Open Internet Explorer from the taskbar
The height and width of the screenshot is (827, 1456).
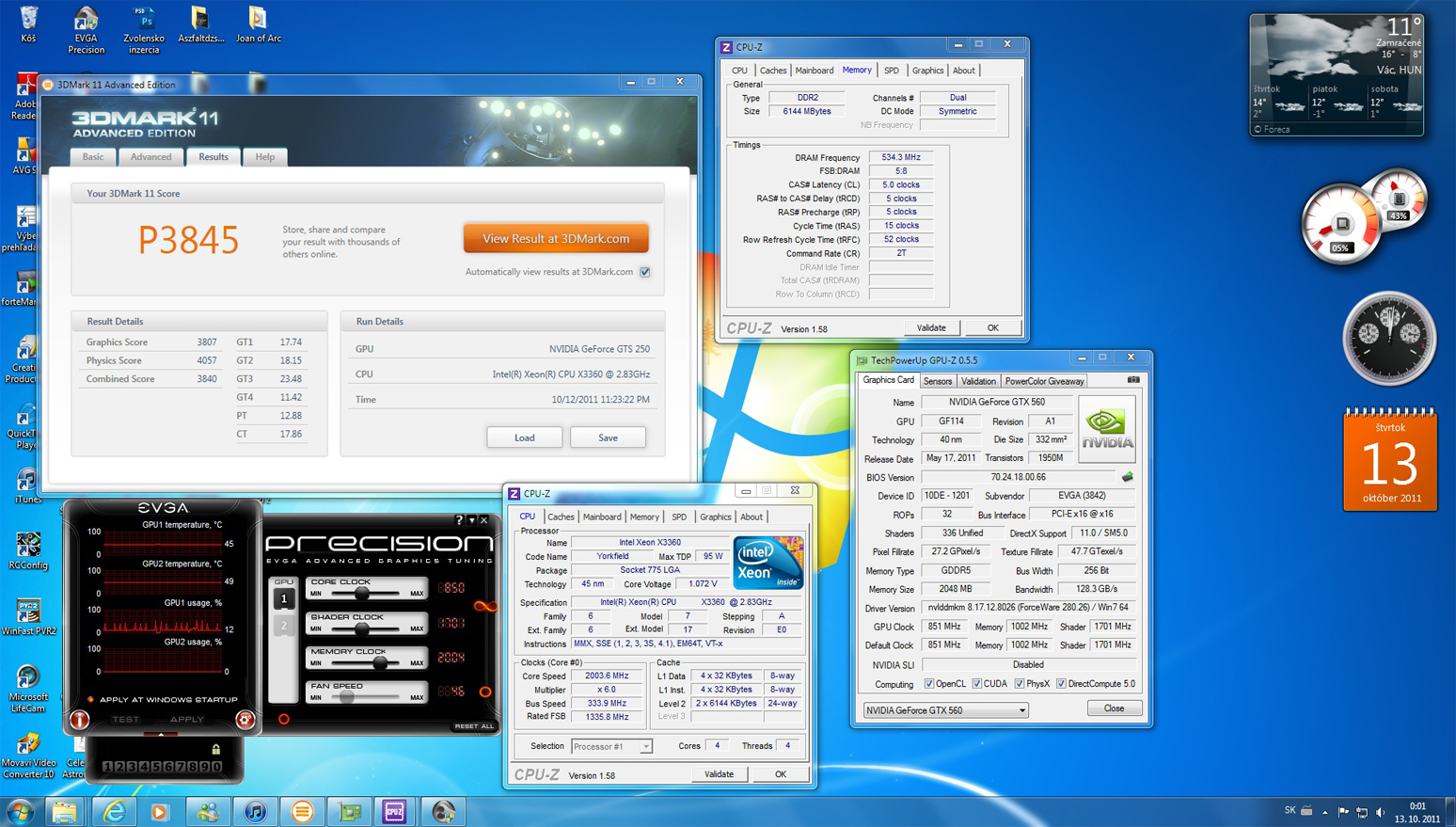[x=114, y=811]
